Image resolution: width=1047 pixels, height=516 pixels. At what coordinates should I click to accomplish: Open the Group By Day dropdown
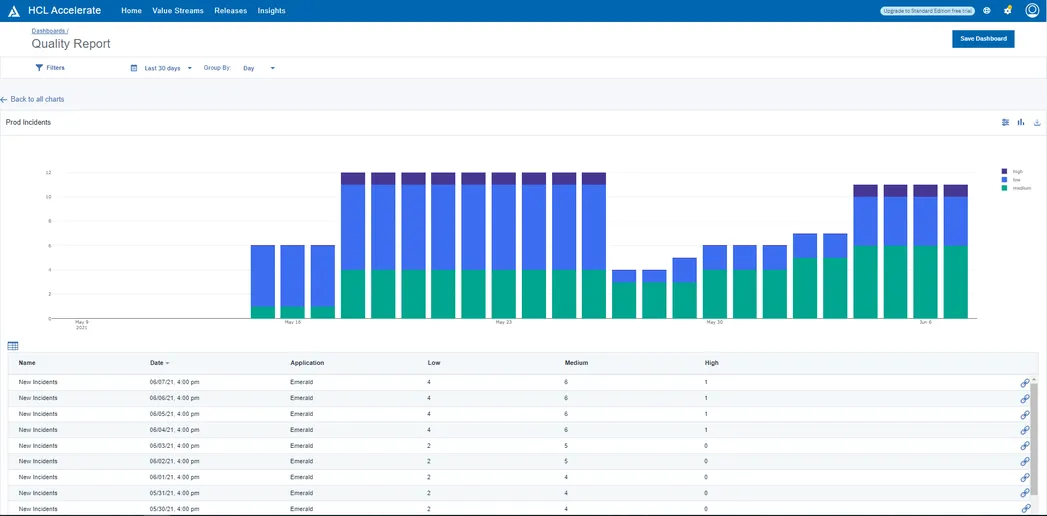(258, 68)
